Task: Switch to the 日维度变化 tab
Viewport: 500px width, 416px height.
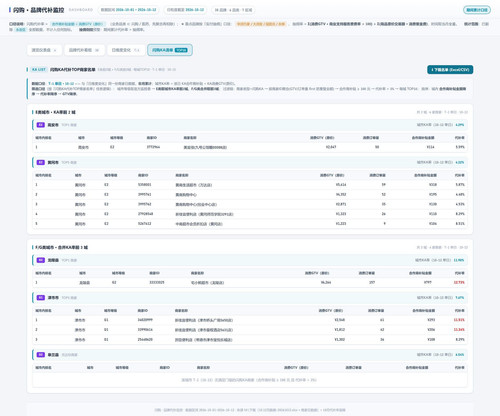Action: point(126,50)
